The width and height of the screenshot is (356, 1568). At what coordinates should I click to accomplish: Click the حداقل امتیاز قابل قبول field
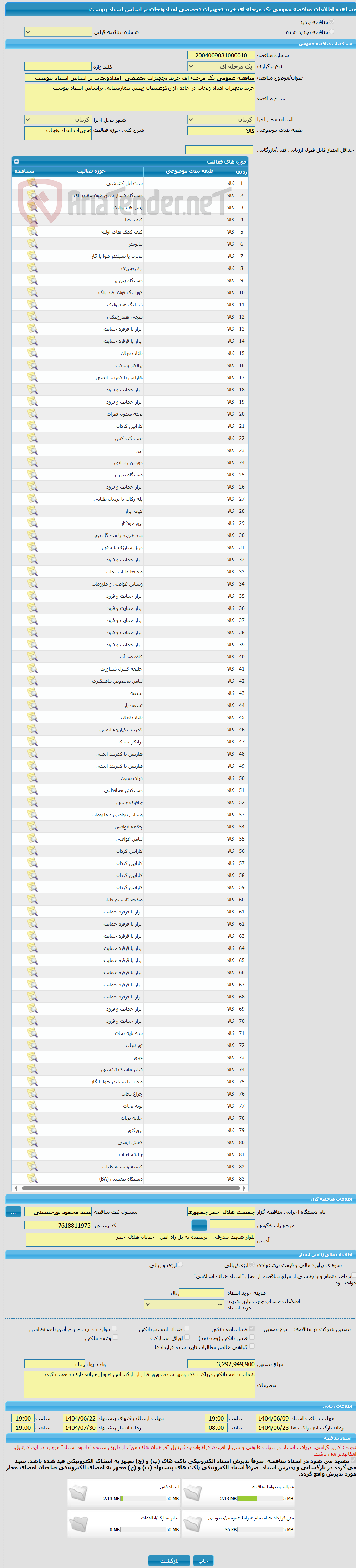point(219,150)
